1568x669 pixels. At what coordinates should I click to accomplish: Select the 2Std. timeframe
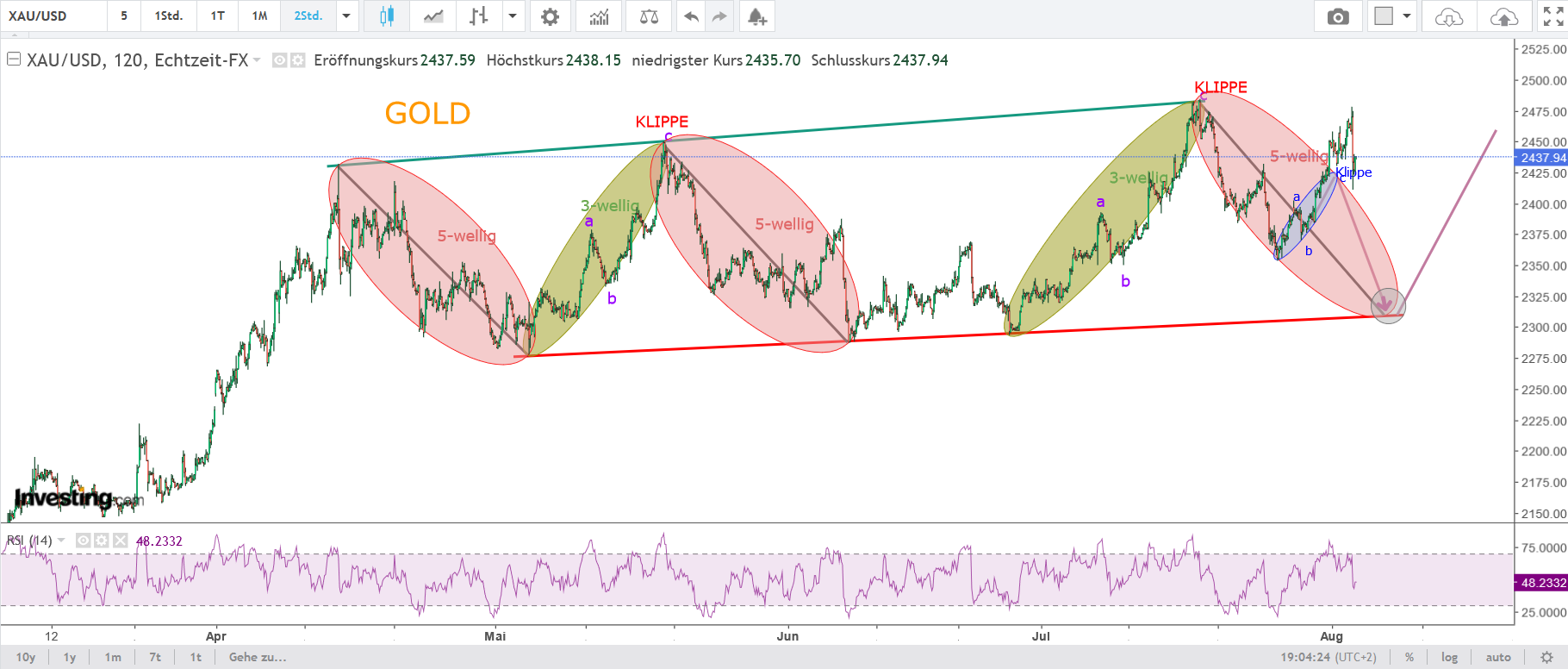click(x=308, y=16)
